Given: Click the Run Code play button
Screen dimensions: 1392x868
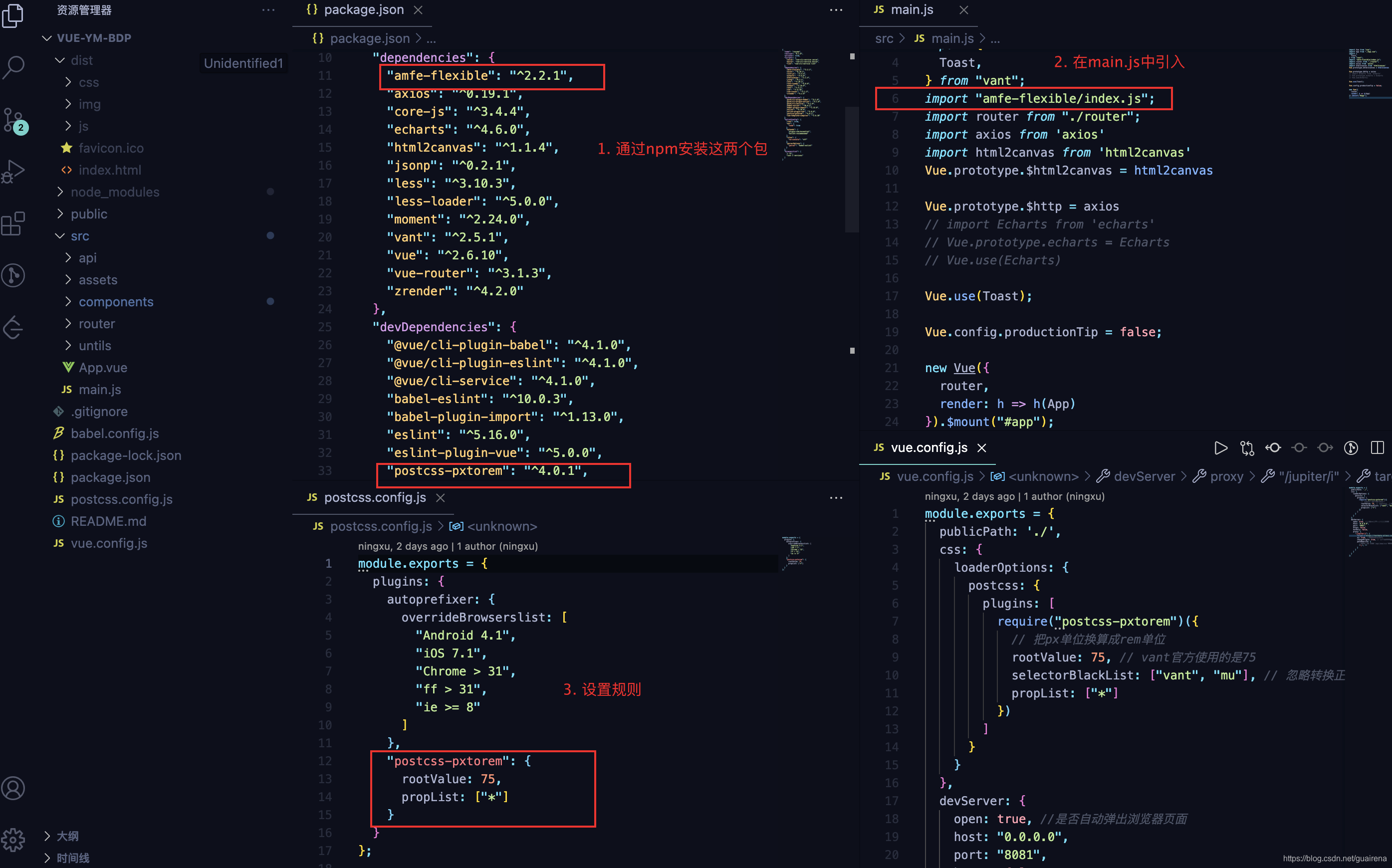Looking at the screenshot, I should point(1220,448).
